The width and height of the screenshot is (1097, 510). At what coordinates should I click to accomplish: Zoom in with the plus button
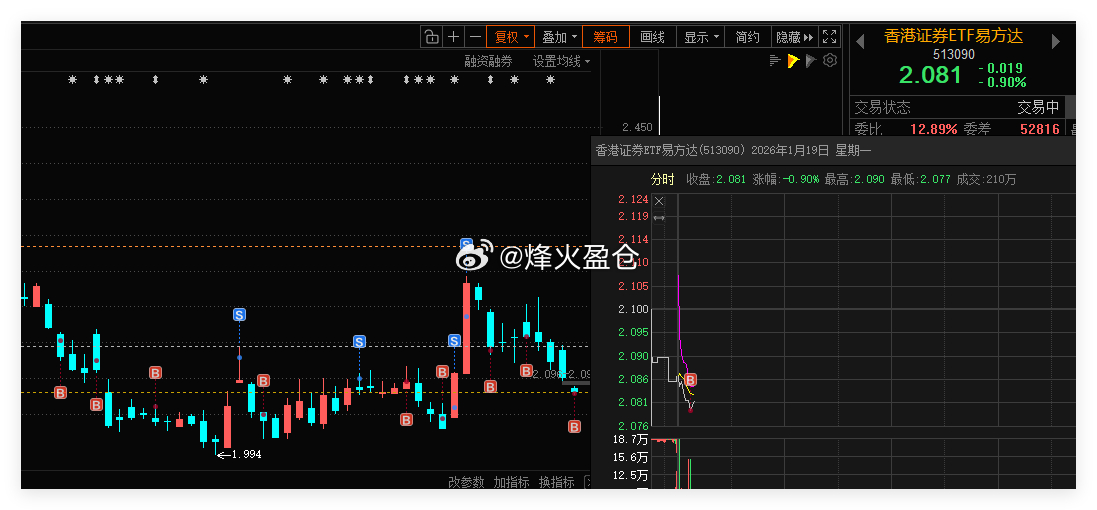click(453, 37)
